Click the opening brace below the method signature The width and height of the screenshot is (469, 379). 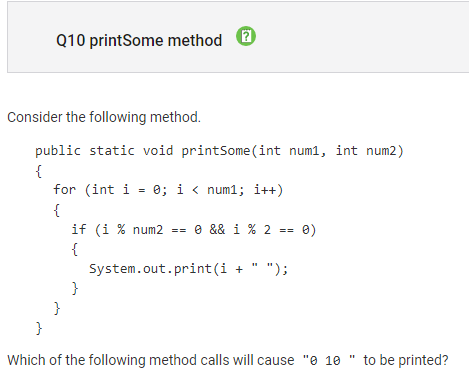(x=39, y=171)
